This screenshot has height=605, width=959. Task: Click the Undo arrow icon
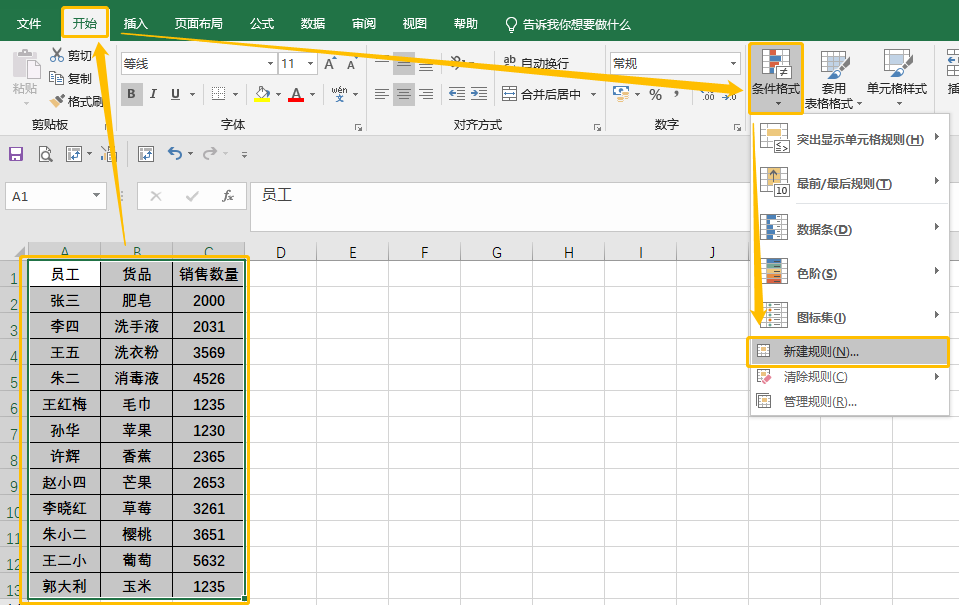tap(175, 153)
